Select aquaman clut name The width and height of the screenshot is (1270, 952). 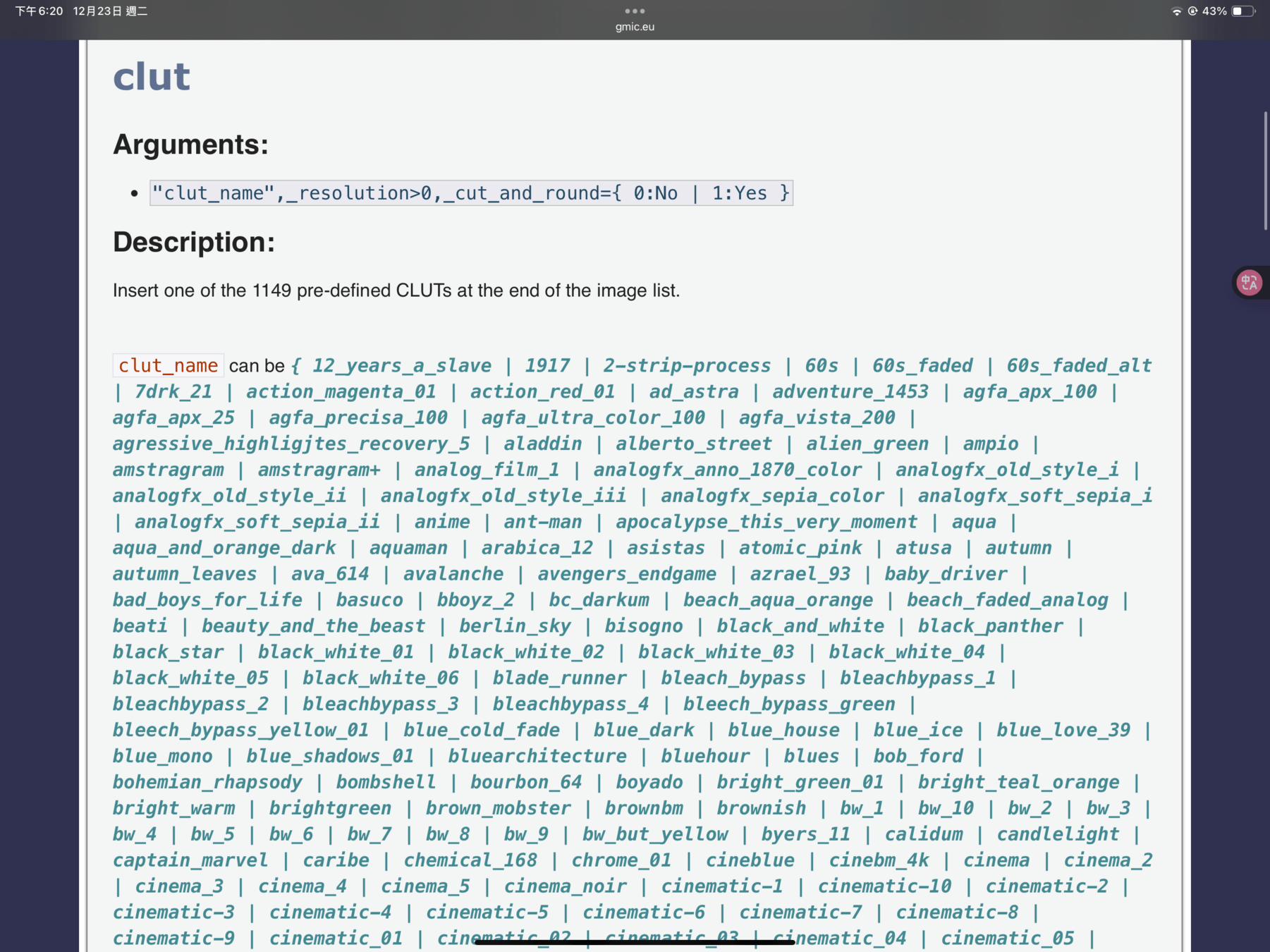[408, 548]
